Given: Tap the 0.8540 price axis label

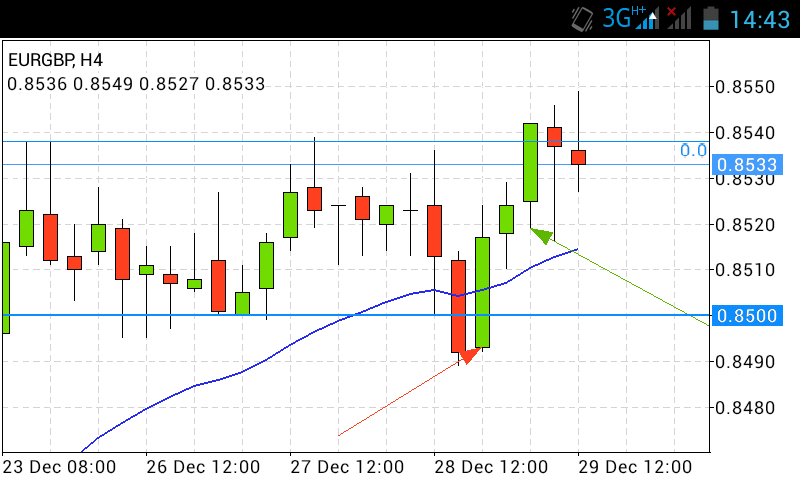Looking at the screenshot, I should pos(745,133).
